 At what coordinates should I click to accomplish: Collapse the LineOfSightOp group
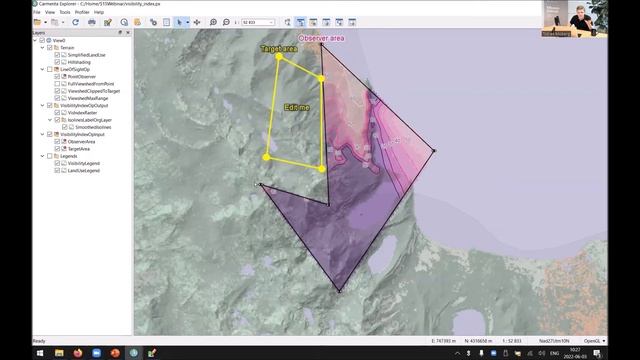point(42,69)
